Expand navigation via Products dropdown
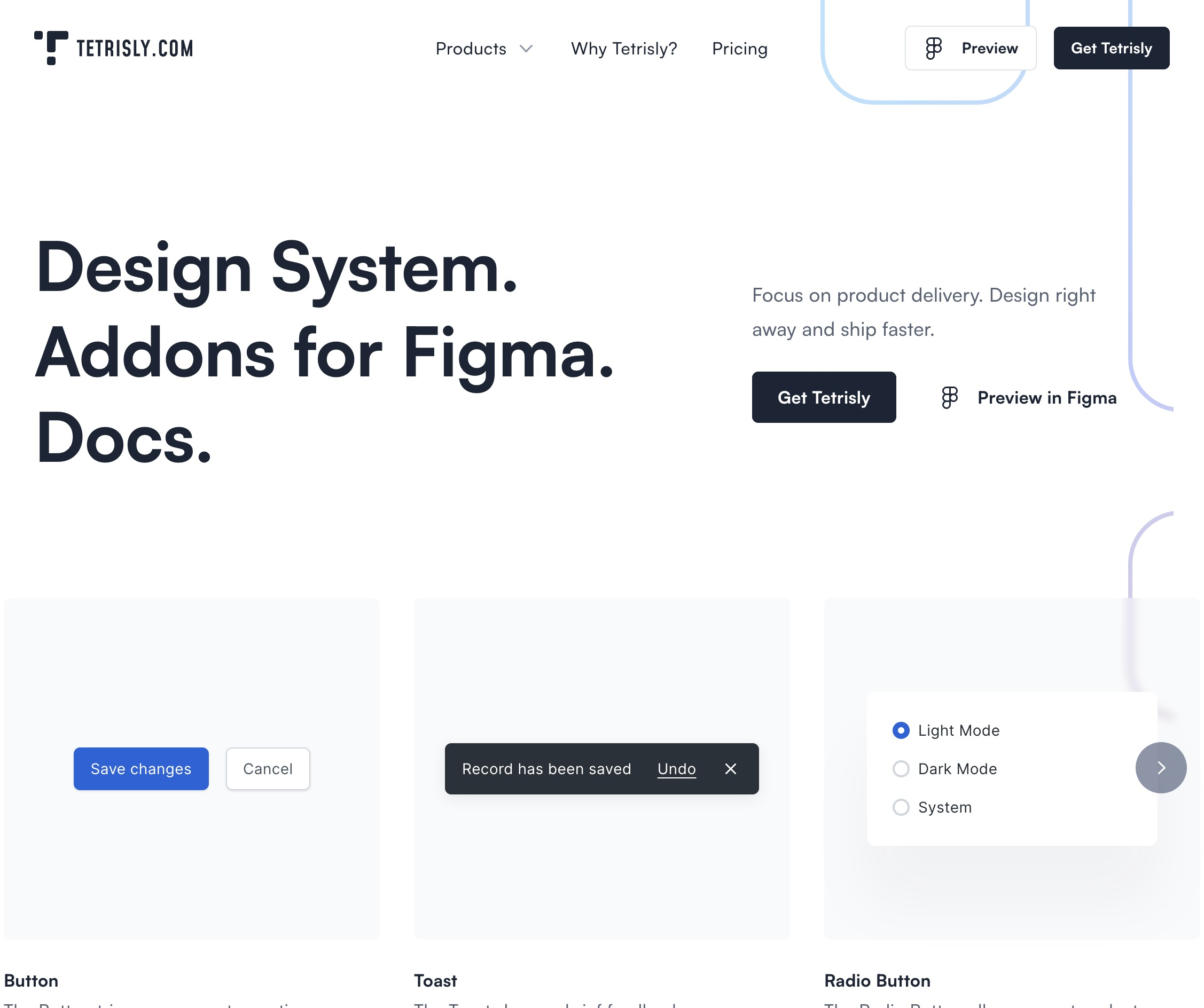Image resolution: width=1204 pixels, height=1008 pixels. (x=485, y=47)
